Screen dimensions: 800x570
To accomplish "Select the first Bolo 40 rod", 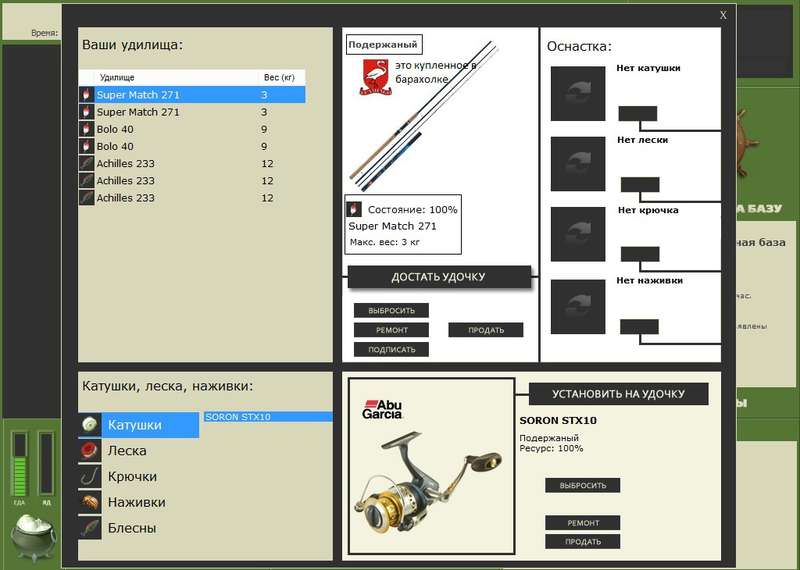I will coord(192,129).
